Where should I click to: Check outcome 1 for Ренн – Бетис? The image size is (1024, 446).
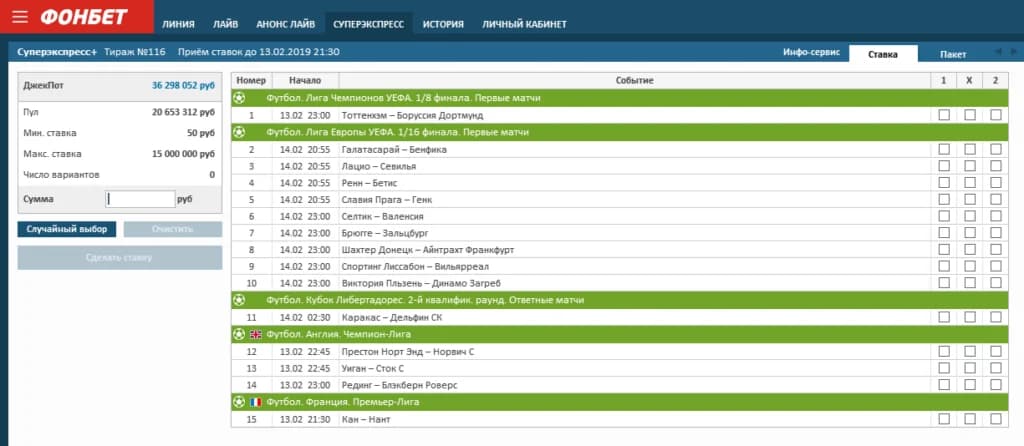944,183
